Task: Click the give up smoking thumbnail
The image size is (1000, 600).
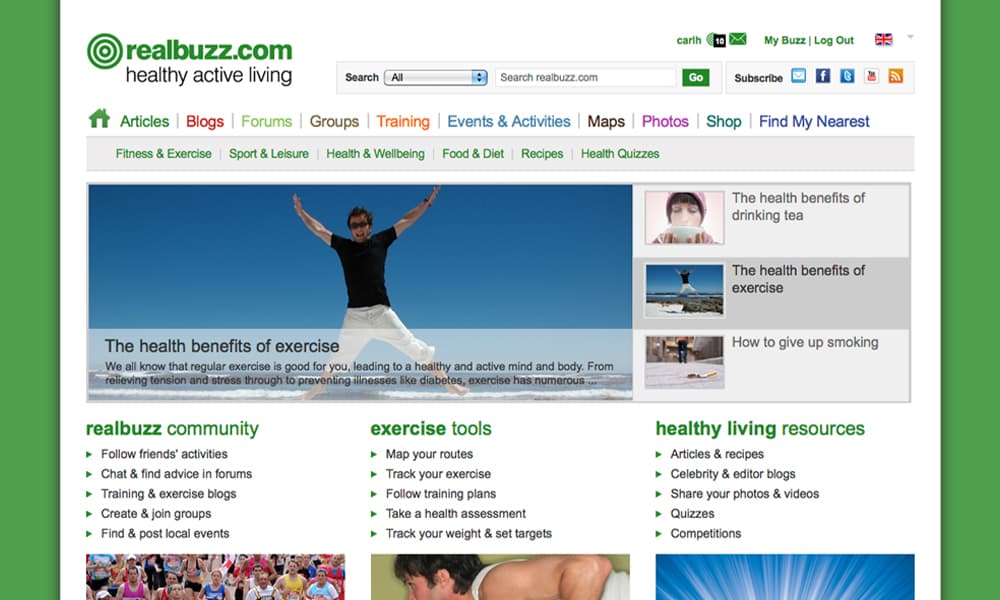Action: tap(684, 362)
